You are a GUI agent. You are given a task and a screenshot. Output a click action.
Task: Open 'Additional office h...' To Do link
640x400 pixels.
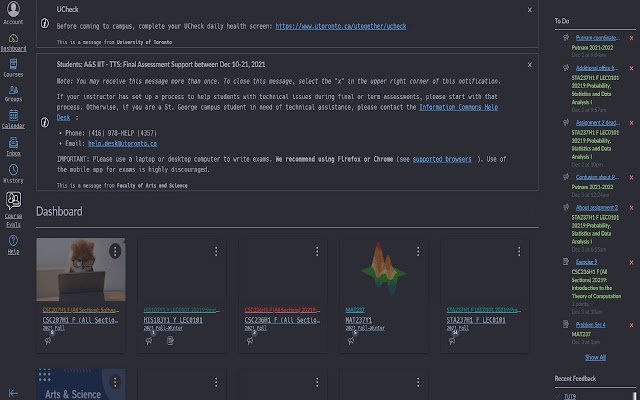pos(597,68)
